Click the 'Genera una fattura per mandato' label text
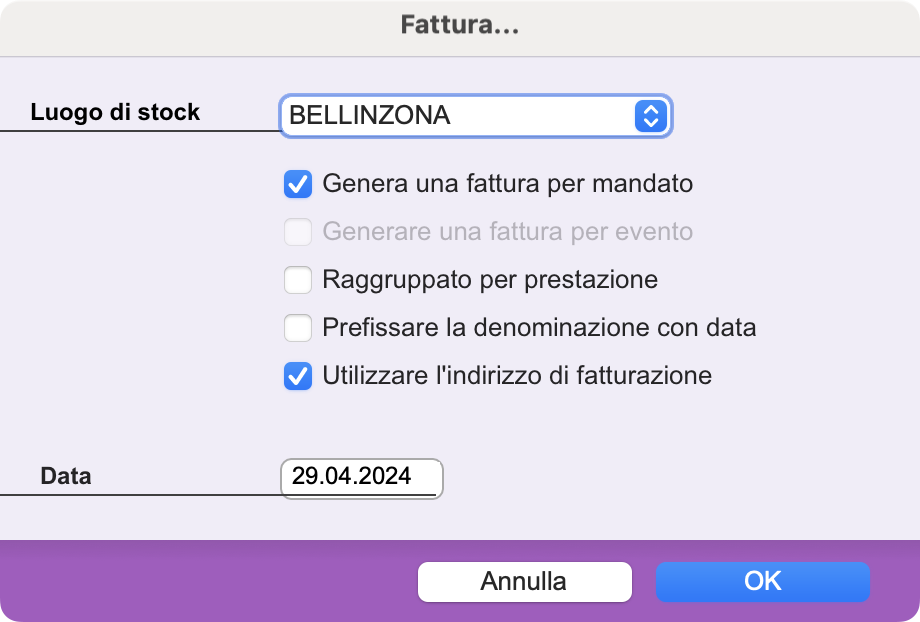This screenshot has height=622, width=920. pos(508,184)
